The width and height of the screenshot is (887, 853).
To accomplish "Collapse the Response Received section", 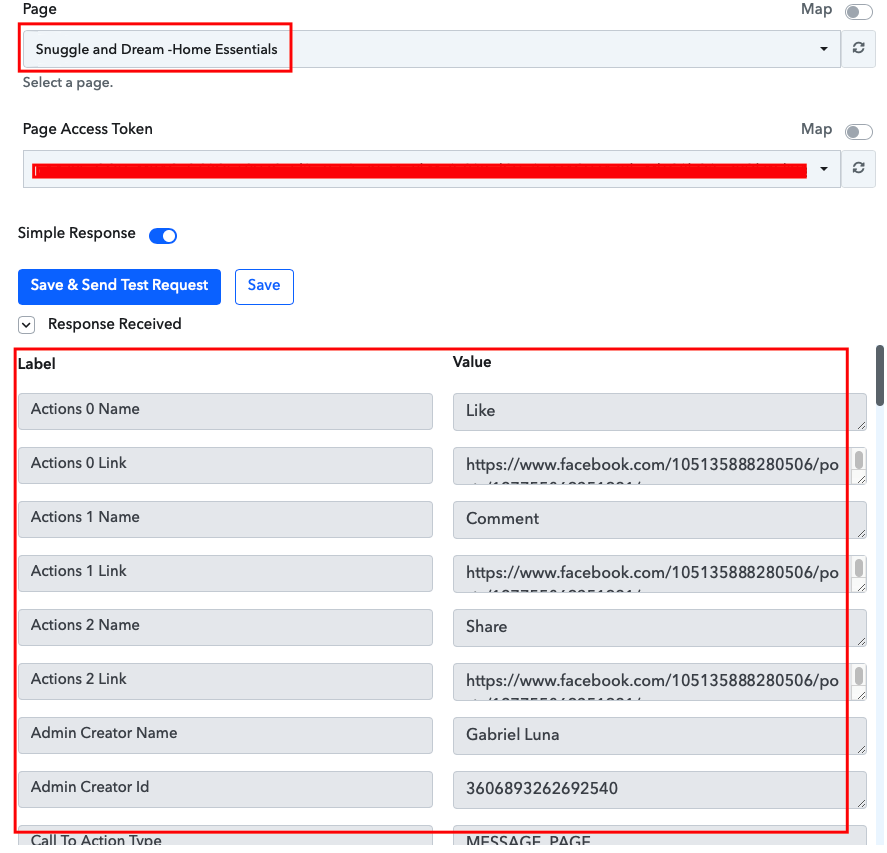I will [x=27, y=325].
